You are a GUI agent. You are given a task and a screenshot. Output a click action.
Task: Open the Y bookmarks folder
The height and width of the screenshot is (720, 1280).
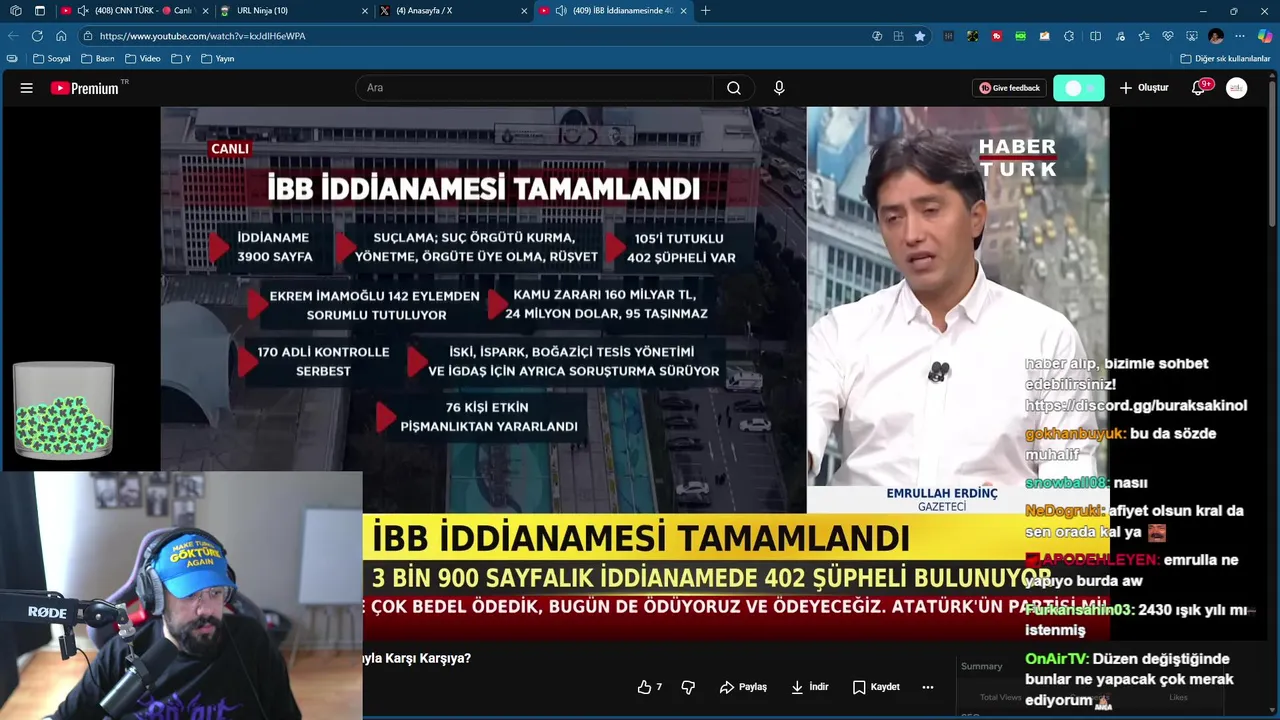tap(181, 59)
